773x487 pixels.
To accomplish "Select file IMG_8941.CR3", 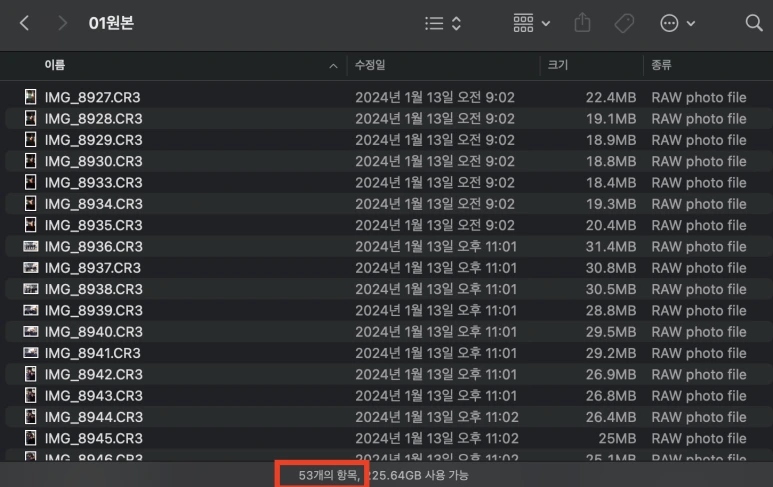I will 93,353.
